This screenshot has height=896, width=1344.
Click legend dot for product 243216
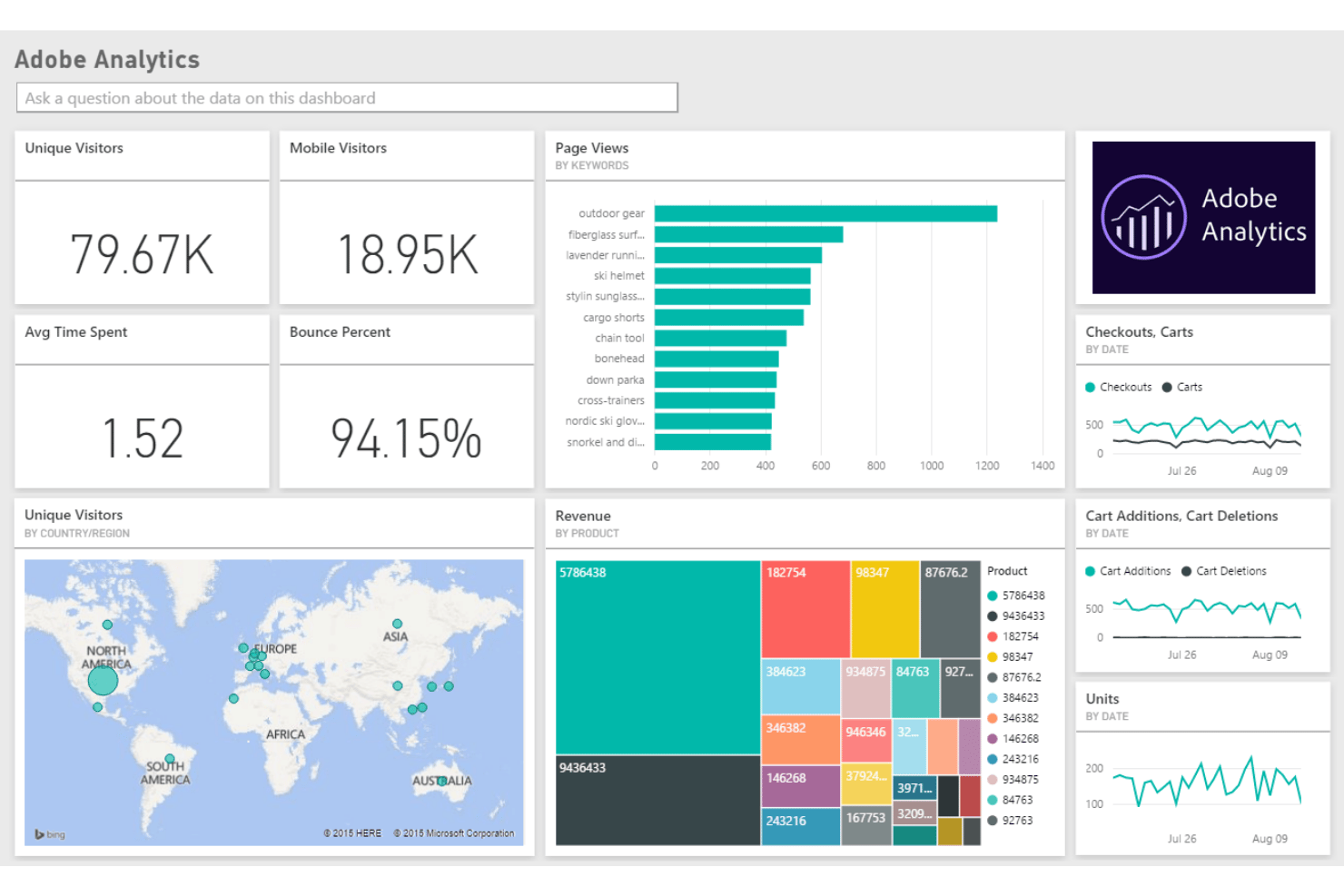tap(993, 760)
